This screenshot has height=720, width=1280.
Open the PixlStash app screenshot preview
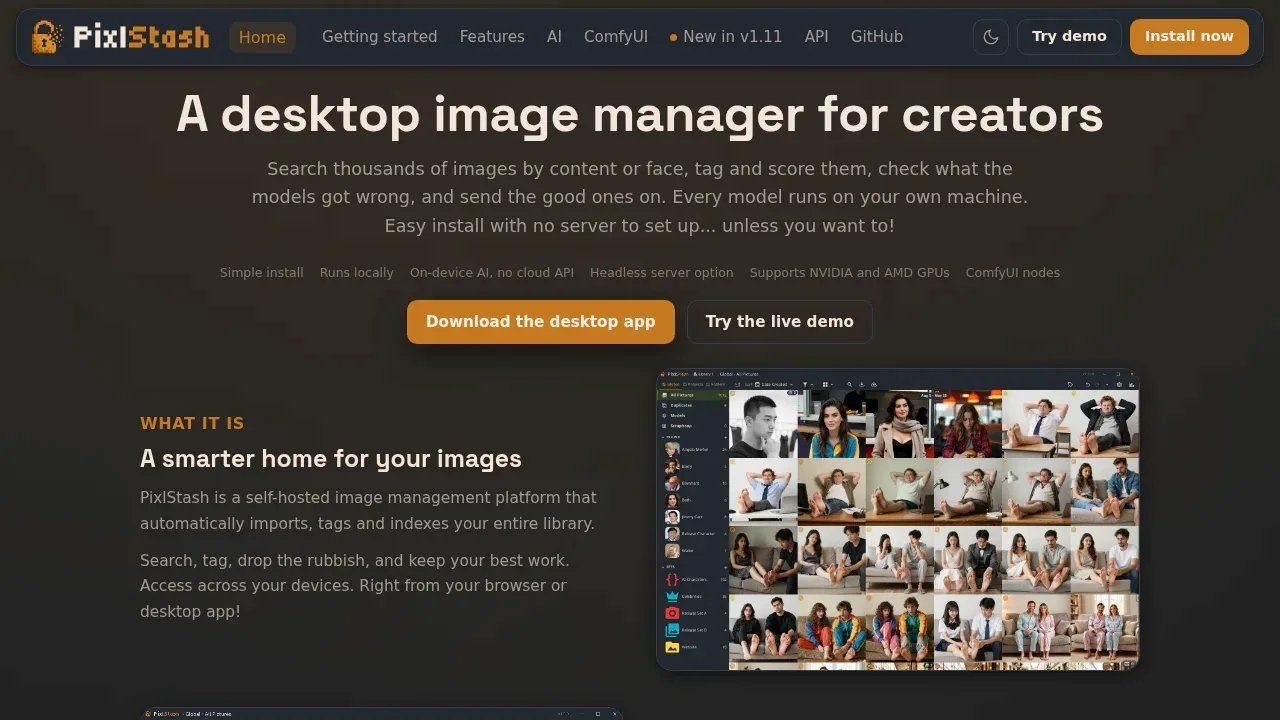tap(897, 520)
